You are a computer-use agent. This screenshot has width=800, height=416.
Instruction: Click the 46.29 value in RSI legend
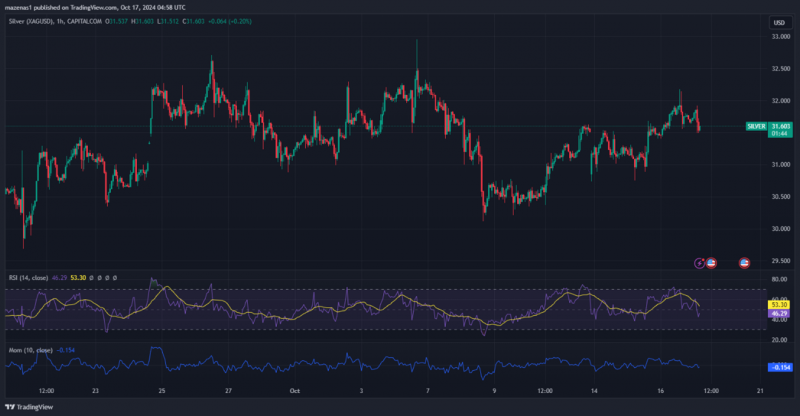(x=59, y=278)
